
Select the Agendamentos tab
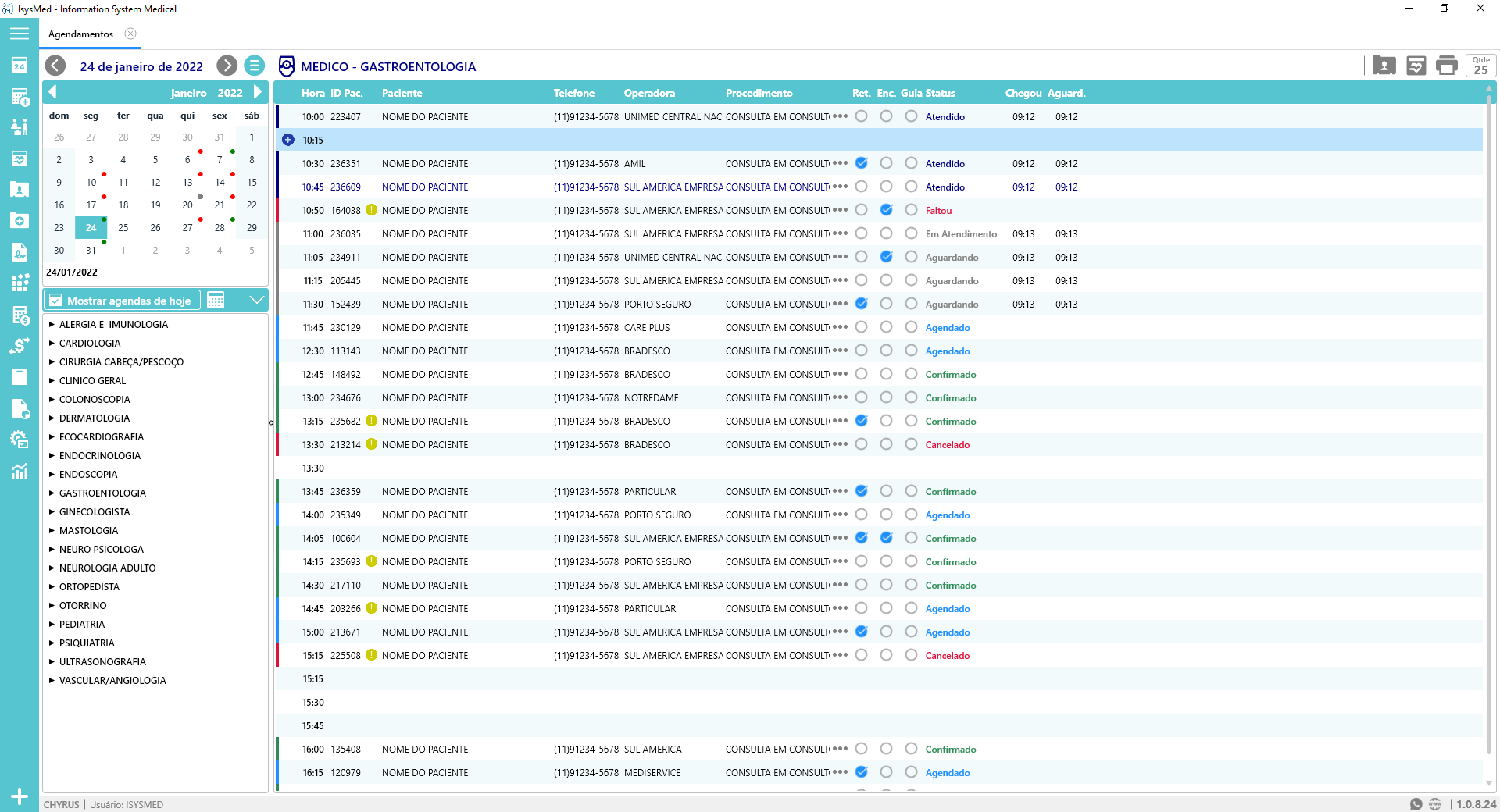[80, 34]
